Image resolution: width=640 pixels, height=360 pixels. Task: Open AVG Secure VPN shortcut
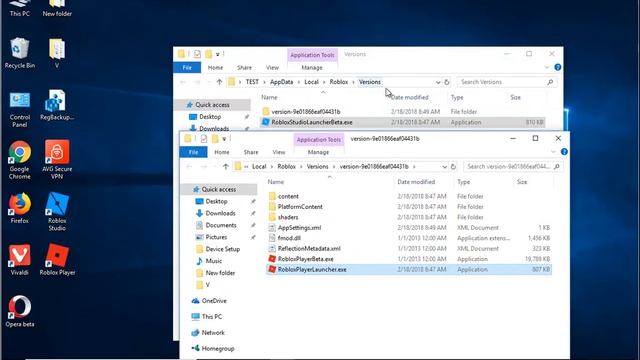pyautogui.click(x=57, y=160)
